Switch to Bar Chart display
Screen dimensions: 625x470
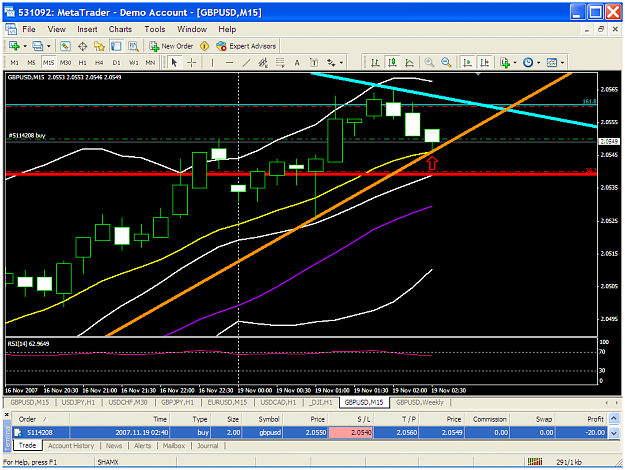click(375, 63)
